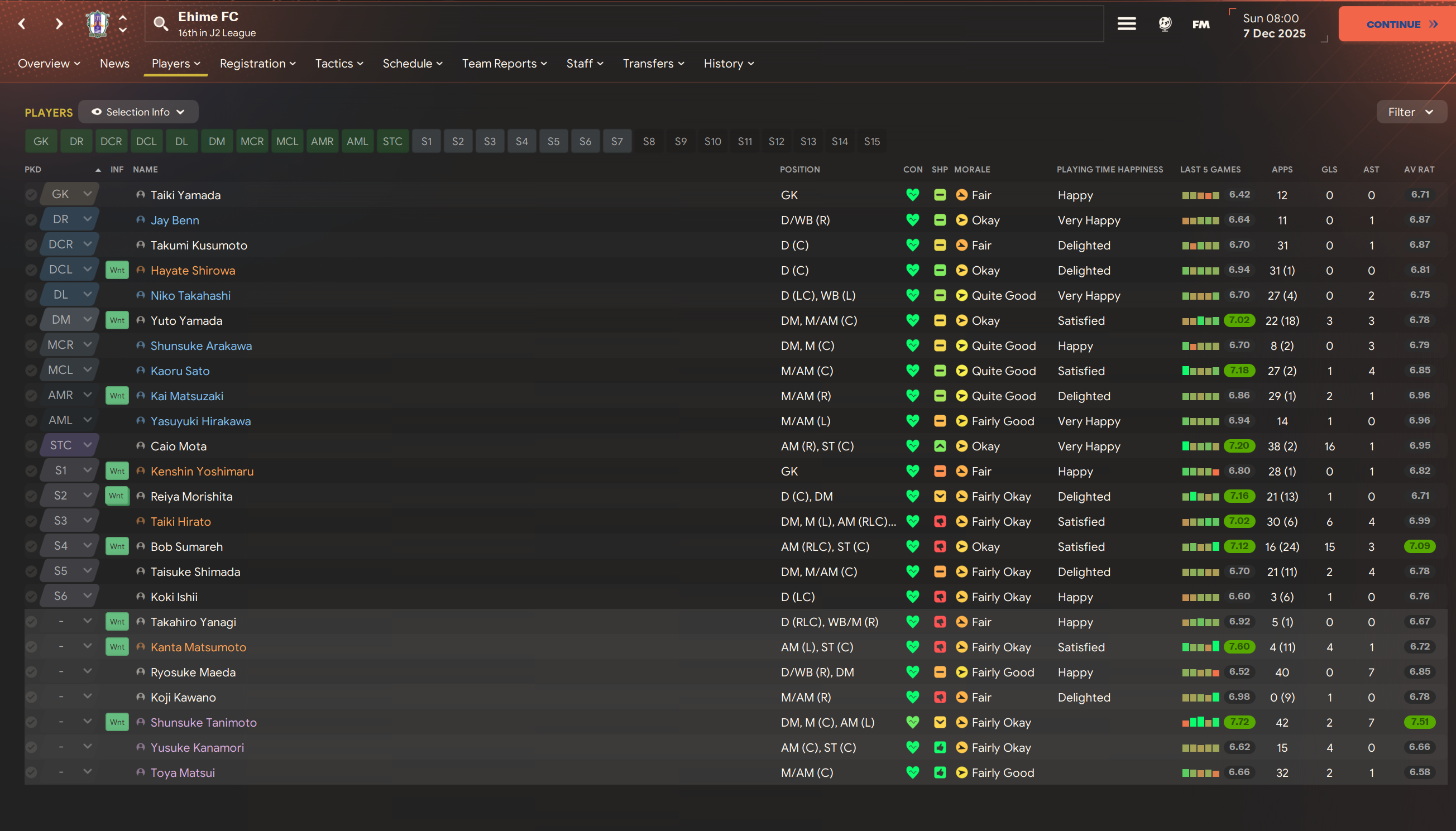Click Caio Mota's sharpness icon
Viewport: 1456px width, 831px height.
[940, 446]
